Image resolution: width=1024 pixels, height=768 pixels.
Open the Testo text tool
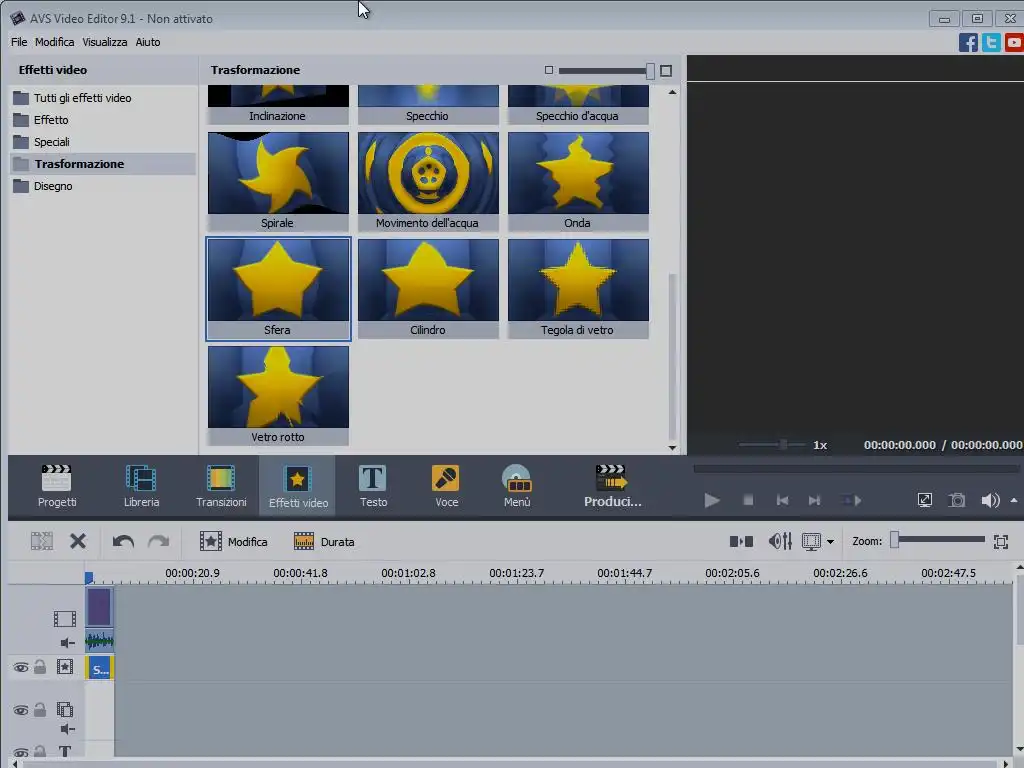click(373, 486)
